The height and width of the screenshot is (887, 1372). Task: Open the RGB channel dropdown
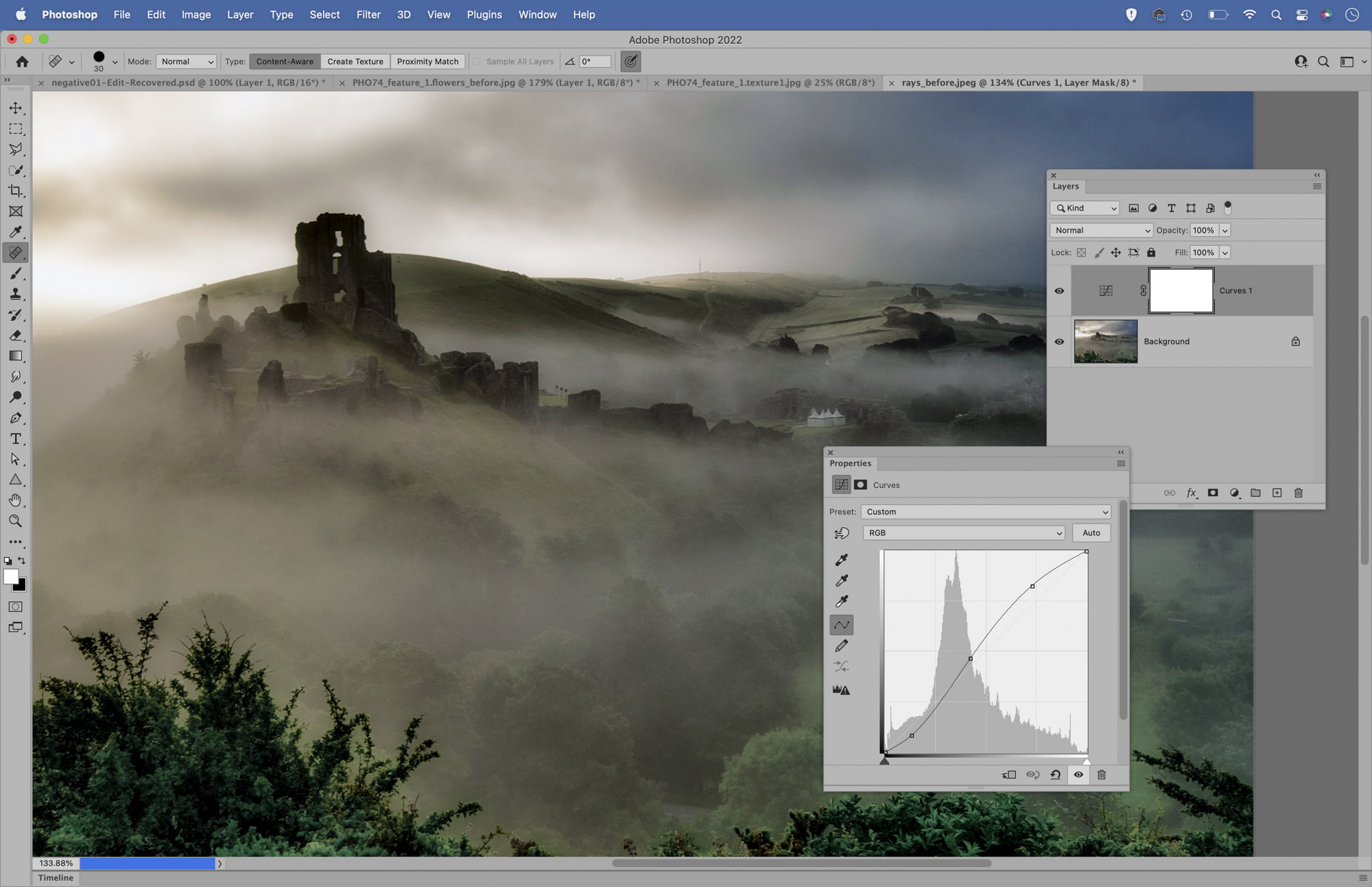tap(963, 532)
